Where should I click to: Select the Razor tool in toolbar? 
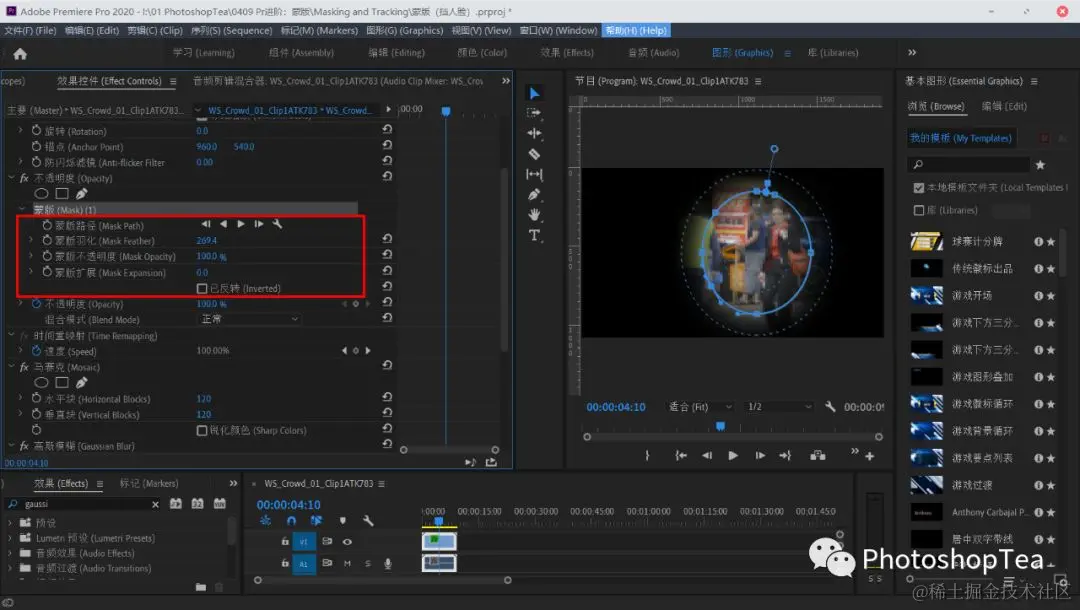tap(534, 154)
